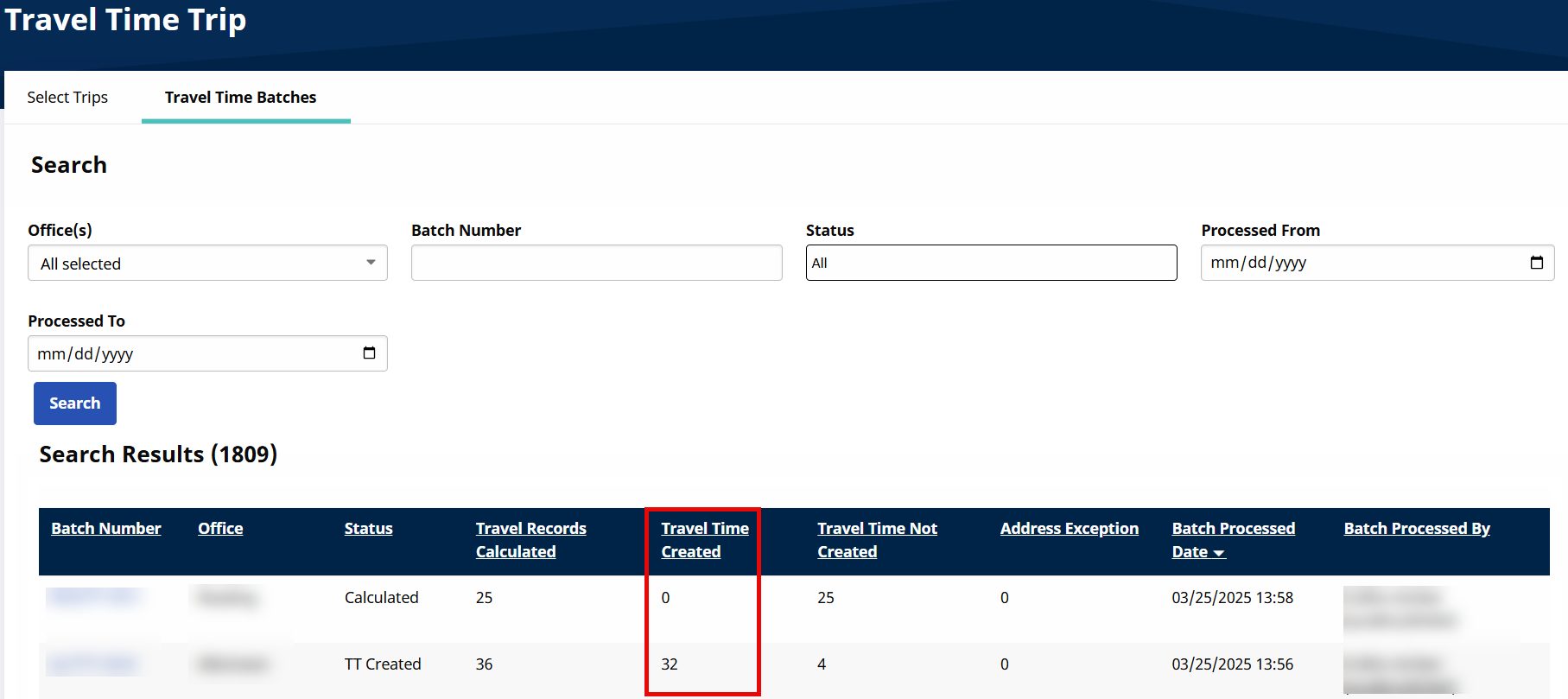The width and height of the screenshot is (1568, 699).
Task: Open the Processed From calendar picker icon
Action: point(1536,263)
